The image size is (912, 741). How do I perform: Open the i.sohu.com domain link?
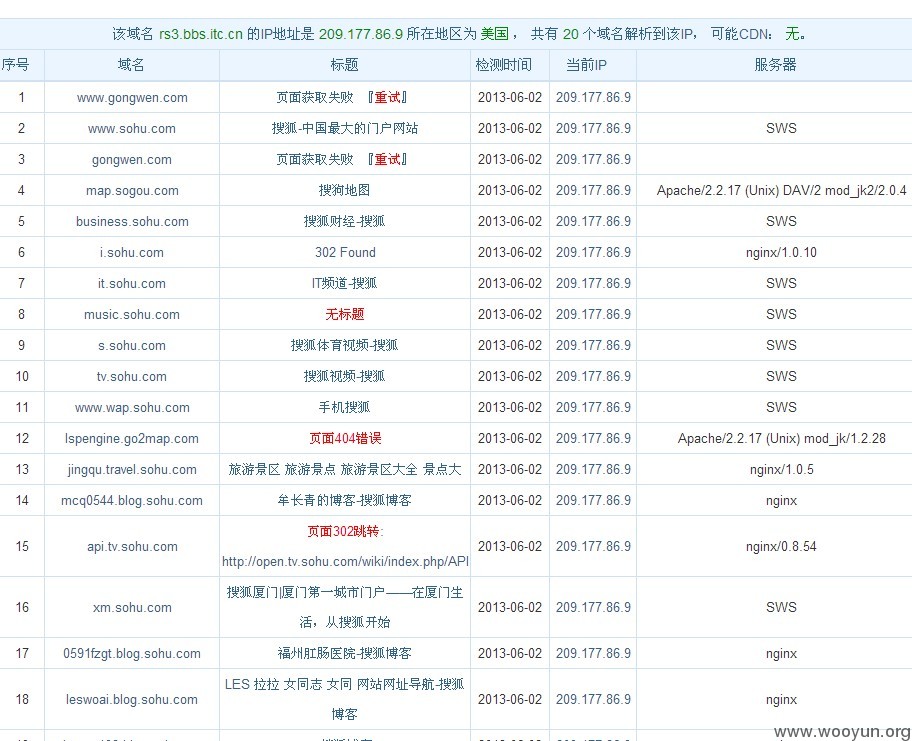click(x=132, y=252)
